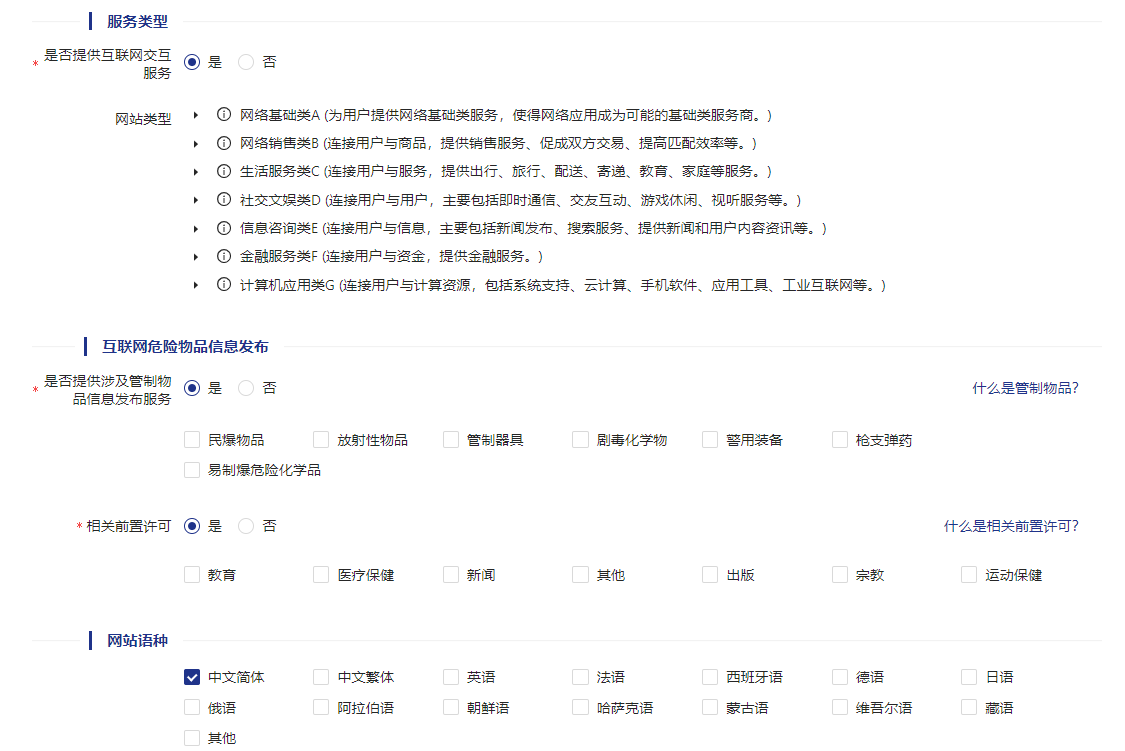Choose 否 for 管制物品信息发布服务
Screen dimensions: 1125x751
(246, 388)
